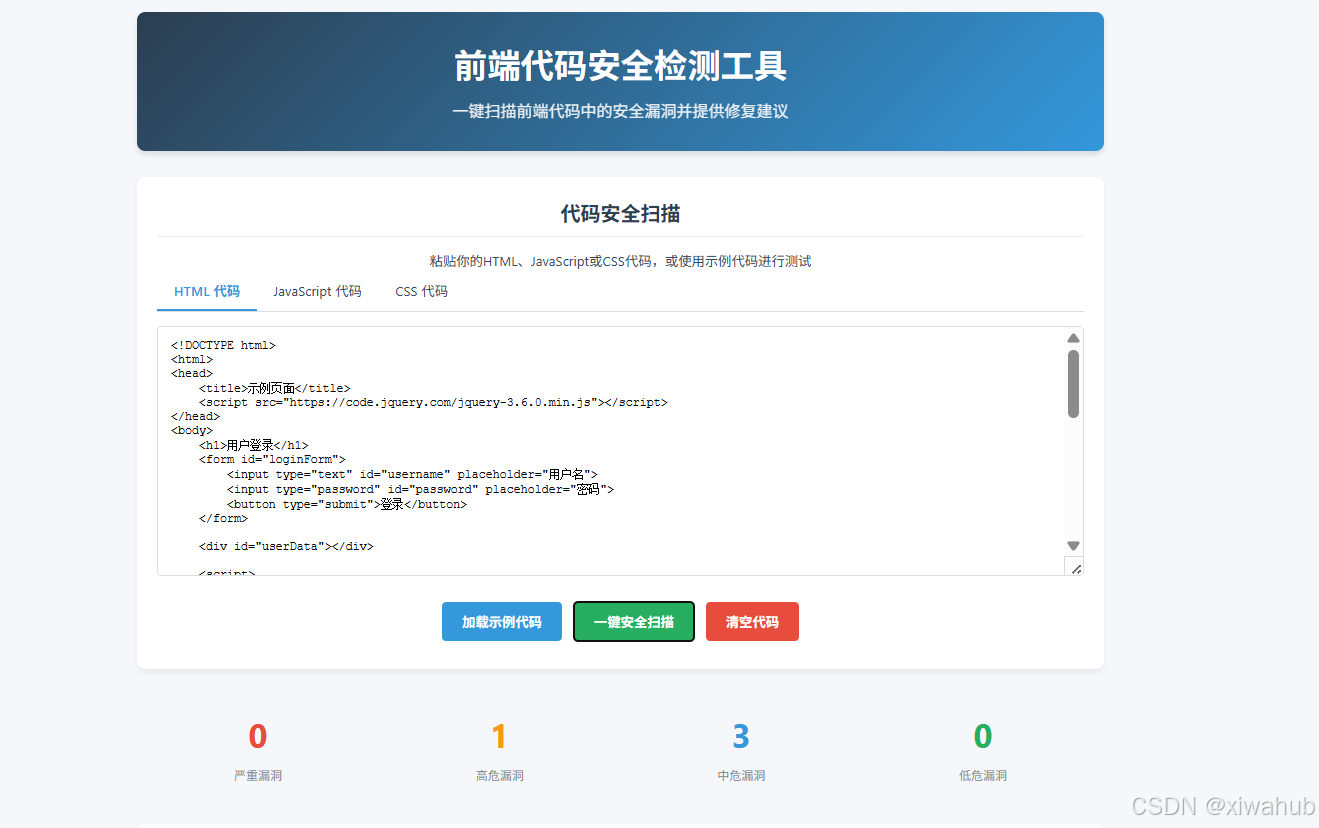Image resolution: width=1319 pixels, height=828 pixels.
Task: Click the 低危漏洞 label
Action: (x=983, y=776)
